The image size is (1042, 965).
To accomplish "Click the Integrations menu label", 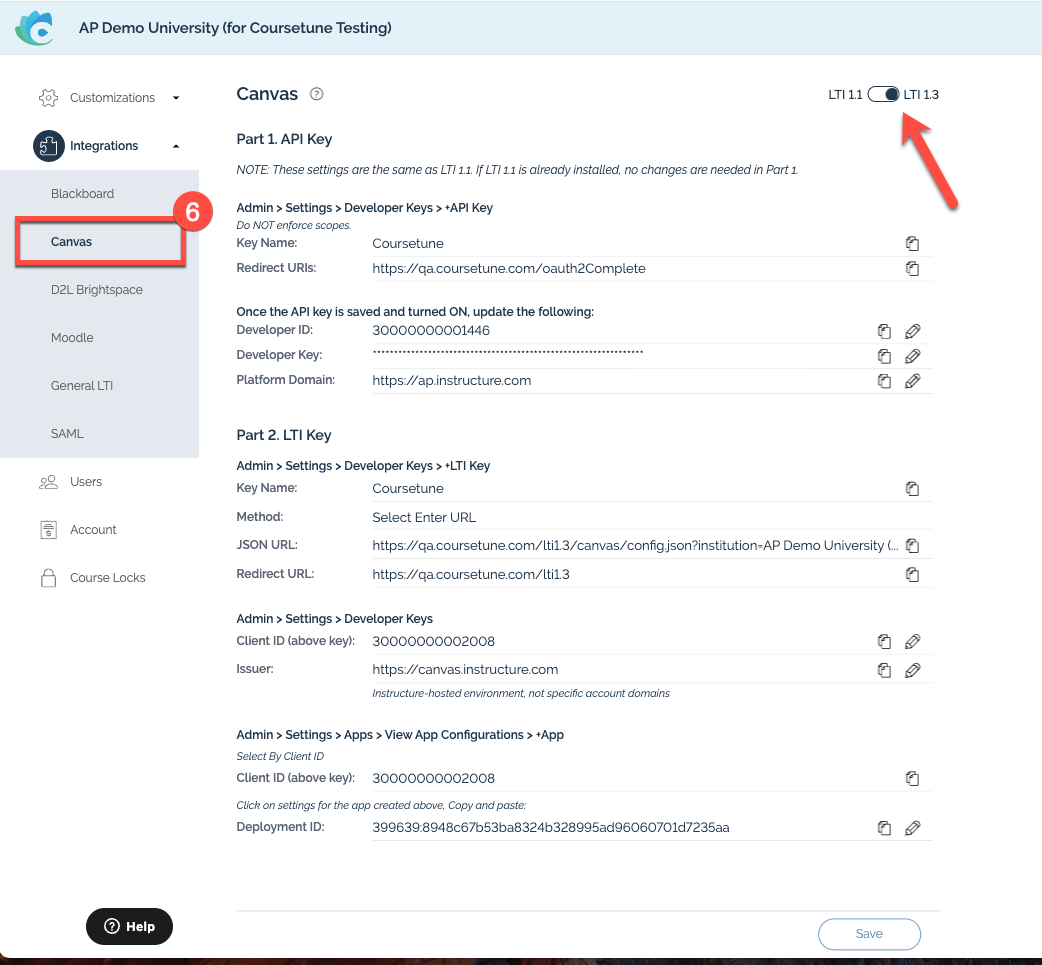I will pyautogui.click(x=104, y=146).
